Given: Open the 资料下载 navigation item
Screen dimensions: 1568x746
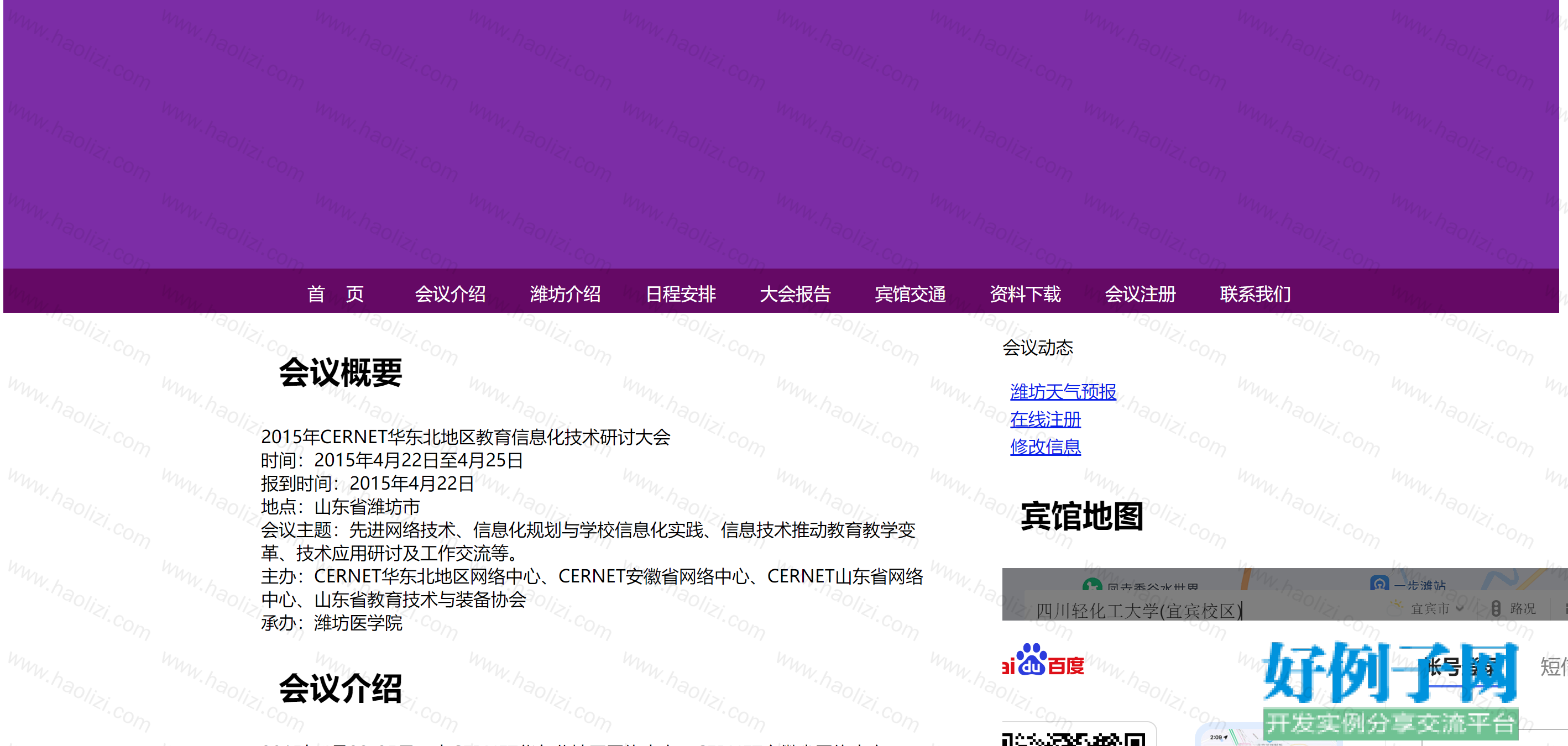Looking at the screenshot, I should (1025, 294).
